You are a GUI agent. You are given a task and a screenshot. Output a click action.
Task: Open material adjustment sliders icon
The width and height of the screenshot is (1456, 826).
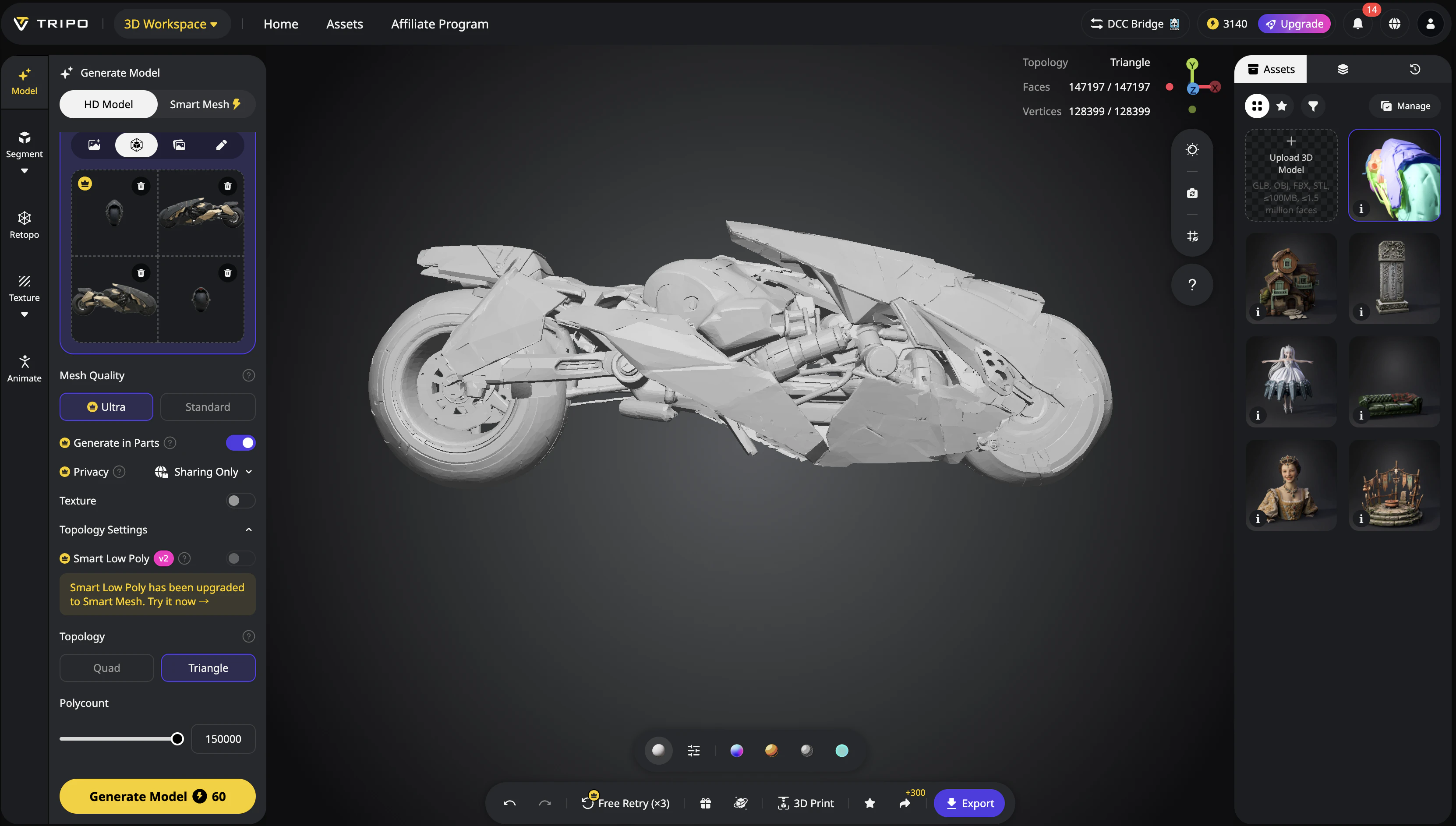coord(694,751)
